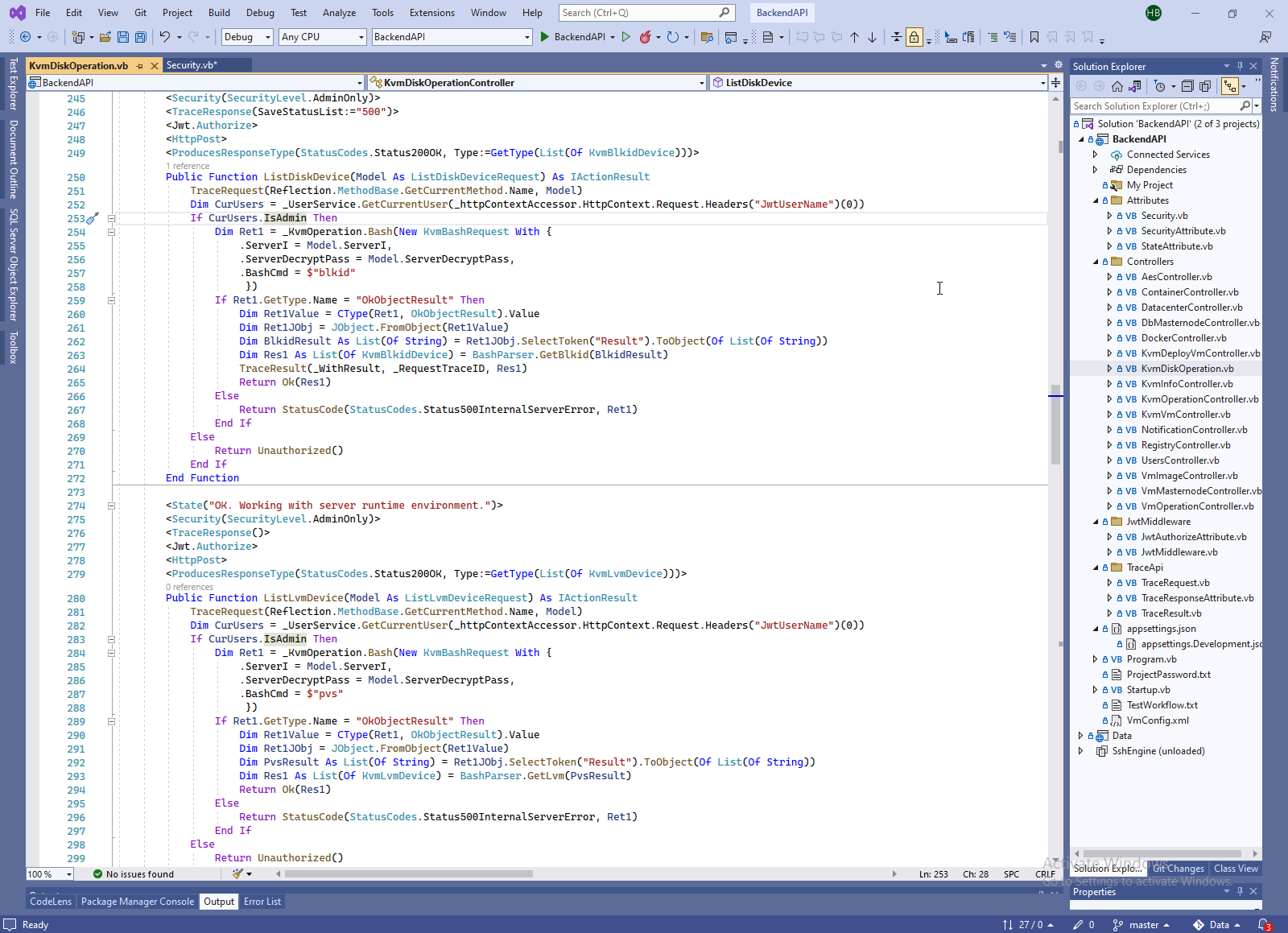Click the Open File folder icon
This screenshot has width=1288, height=933.
[105, 37]
